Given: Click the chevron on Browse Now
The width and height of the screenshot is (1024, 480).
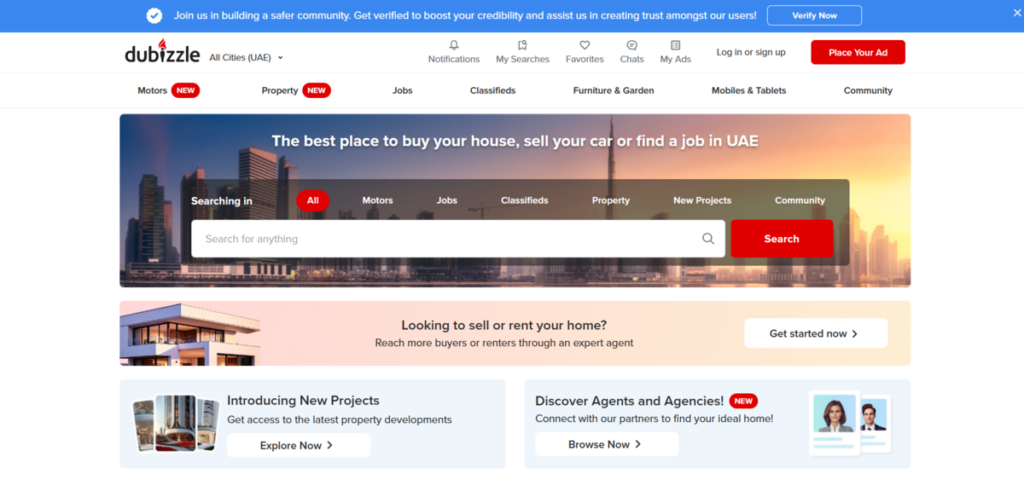Looking at the screenshot, I should [638, 444].
